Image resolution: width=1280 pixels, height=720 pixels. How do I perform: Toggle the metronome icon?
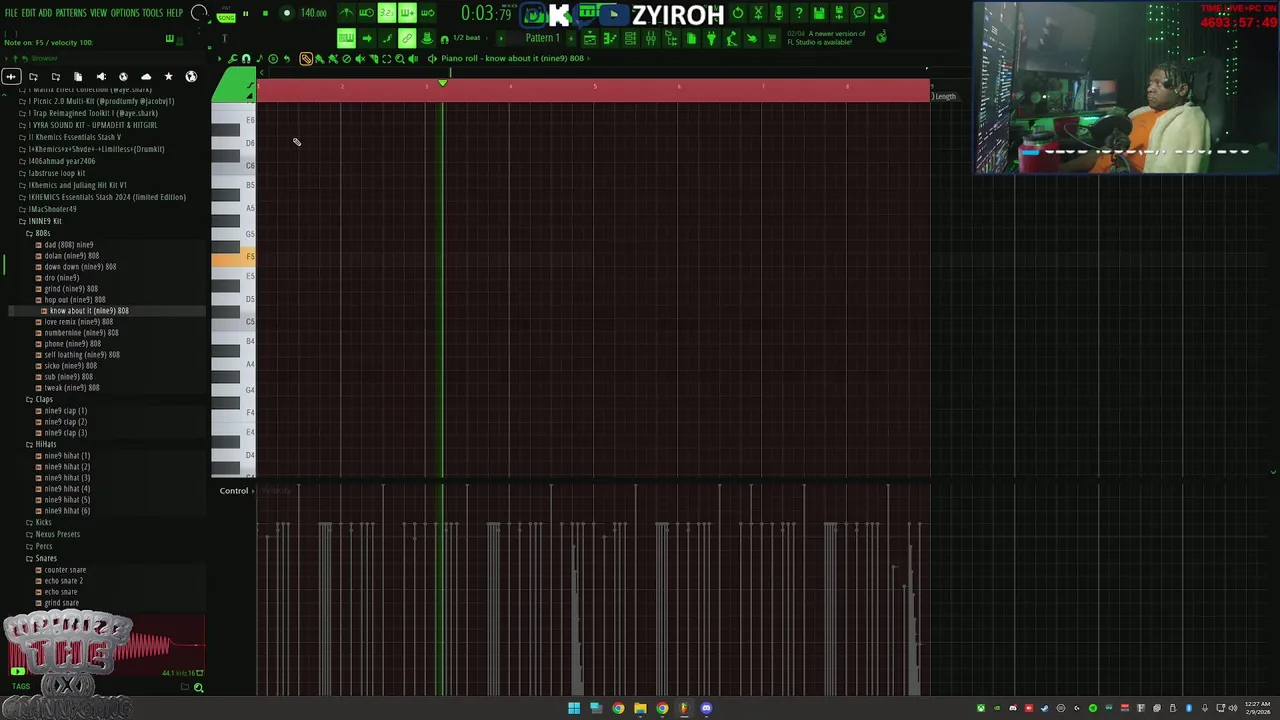pos(346,13)
